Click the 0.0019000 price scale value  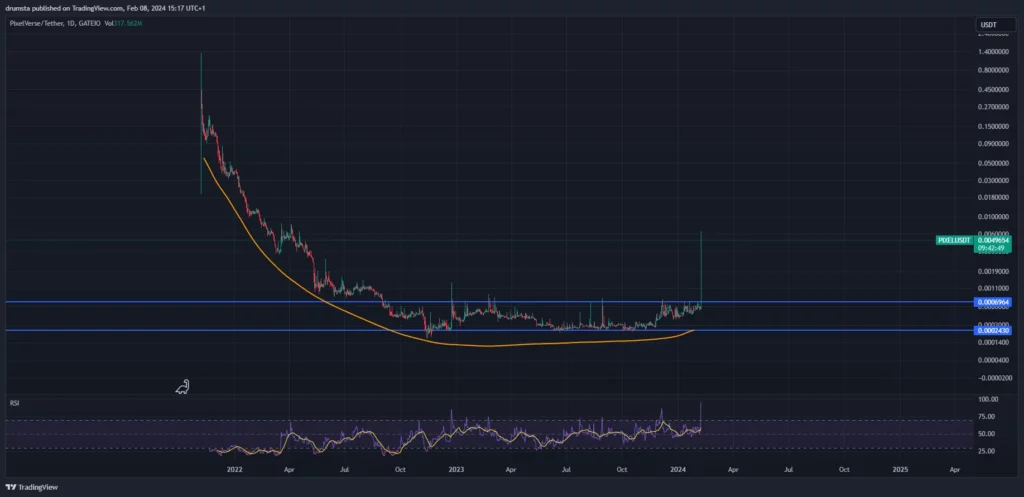click(995, 270)
